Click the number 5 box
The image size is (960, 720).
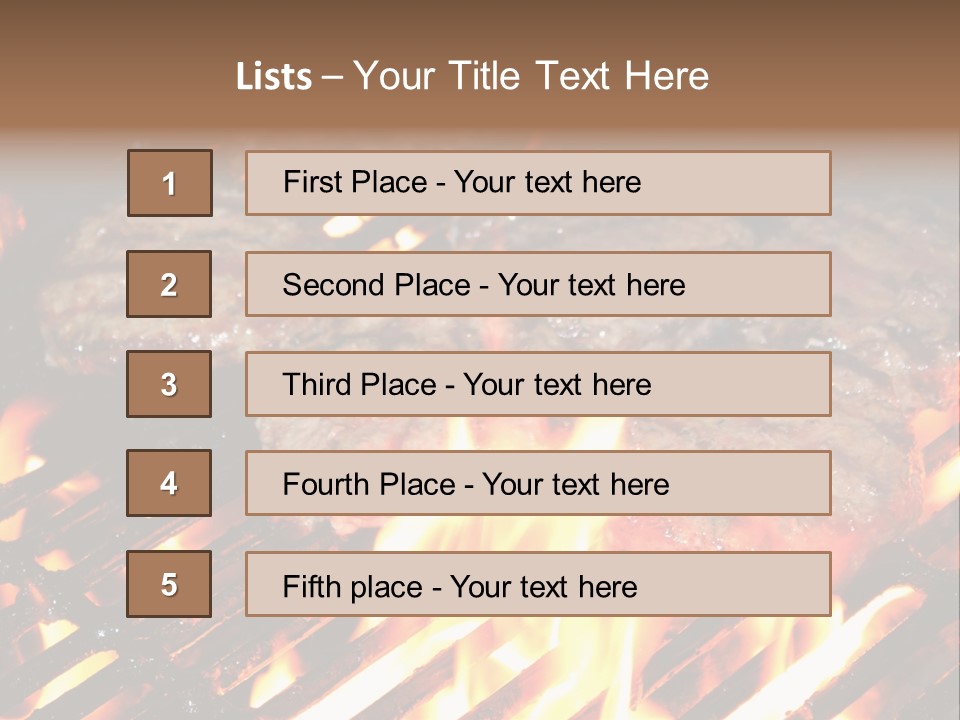click(169, 584)
